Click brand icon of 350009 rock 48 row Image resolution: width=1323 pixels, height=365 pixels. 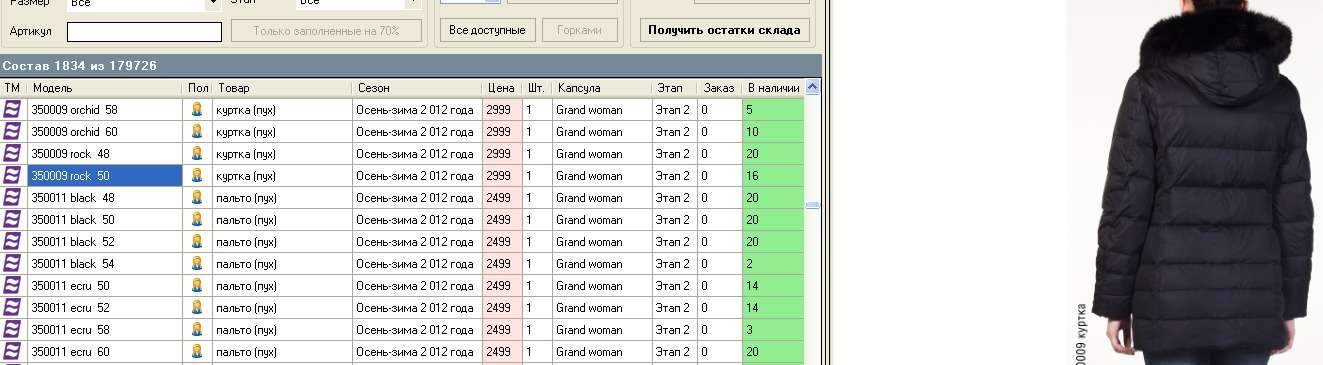click(x=12, y=153)
